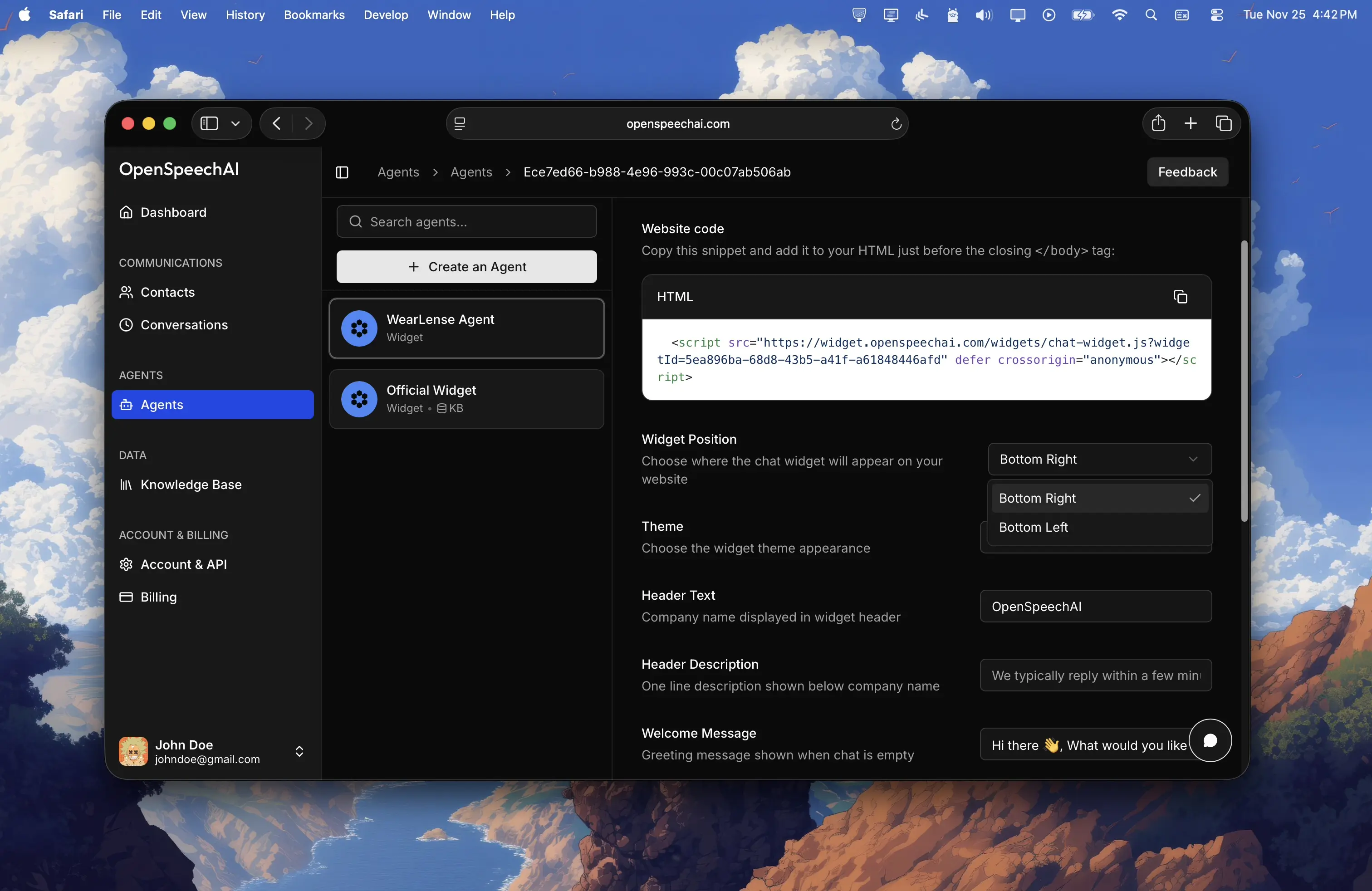The height and width of the screenshot is (891, 1372).
Task: Open the Safari View menu
Action: (193, 15)
